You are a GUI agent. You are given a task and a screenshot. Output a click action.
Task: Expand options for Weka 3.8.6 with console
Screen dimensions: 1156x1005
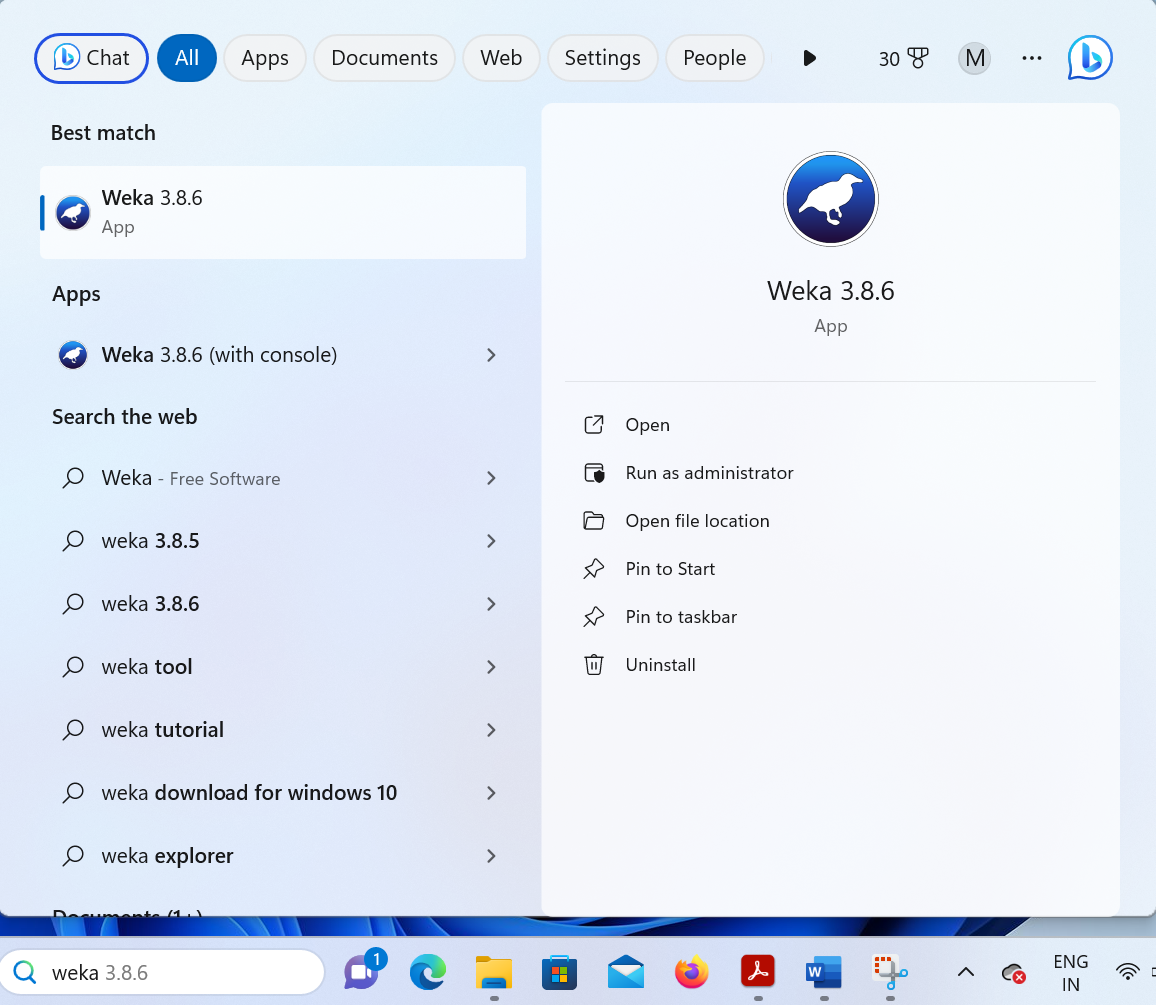tap(492, 355)
